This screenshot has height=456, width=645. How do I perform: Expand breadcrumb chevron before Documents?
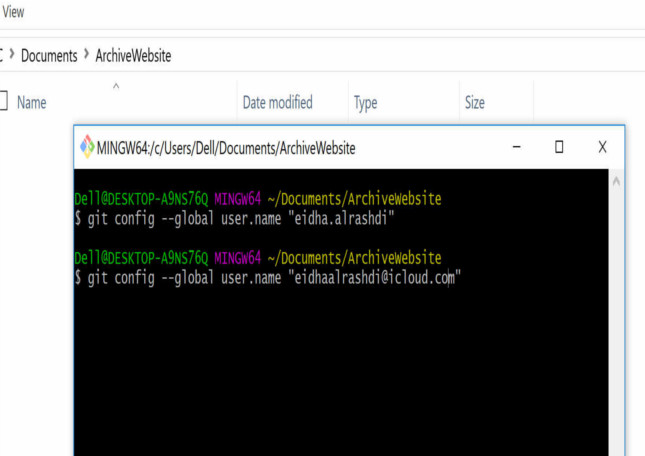[x=12, y=54]
